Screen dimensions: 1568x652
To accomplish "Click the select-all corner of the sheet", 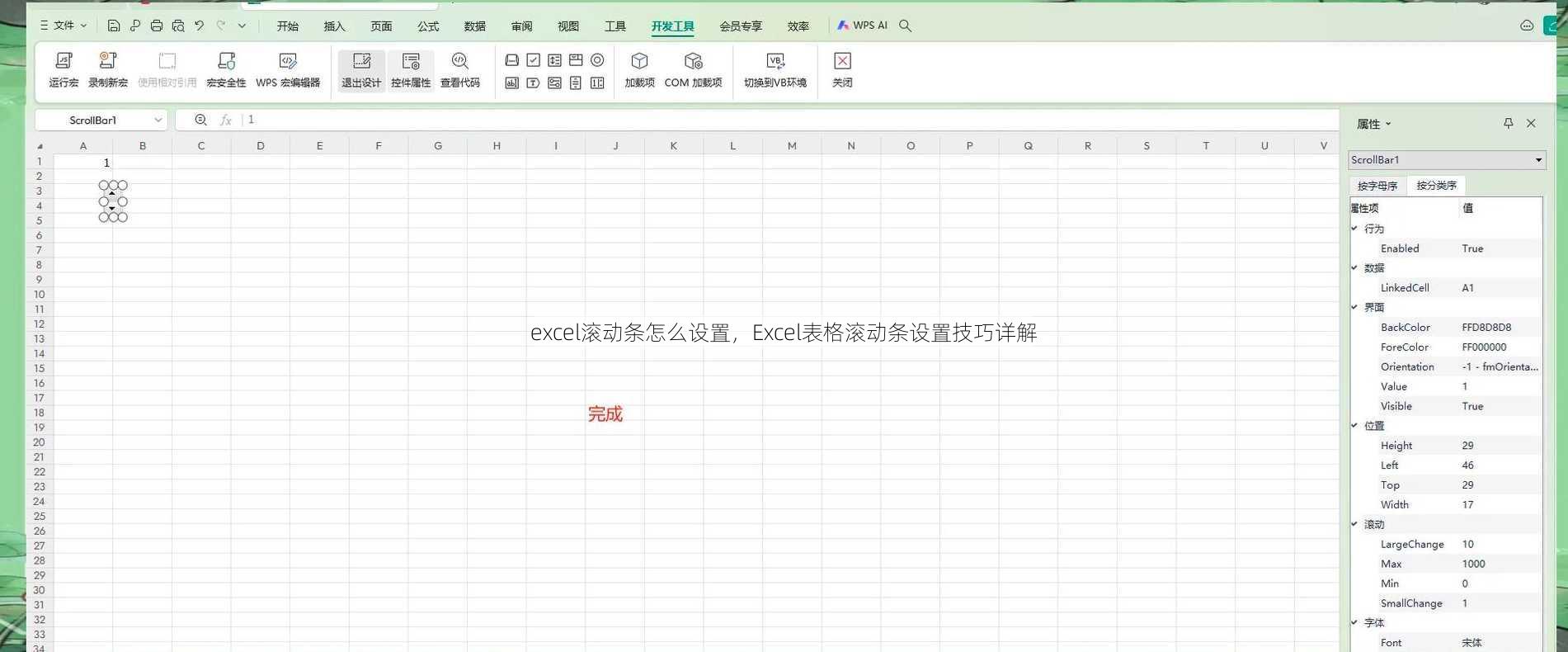I will tap(40, 146).
